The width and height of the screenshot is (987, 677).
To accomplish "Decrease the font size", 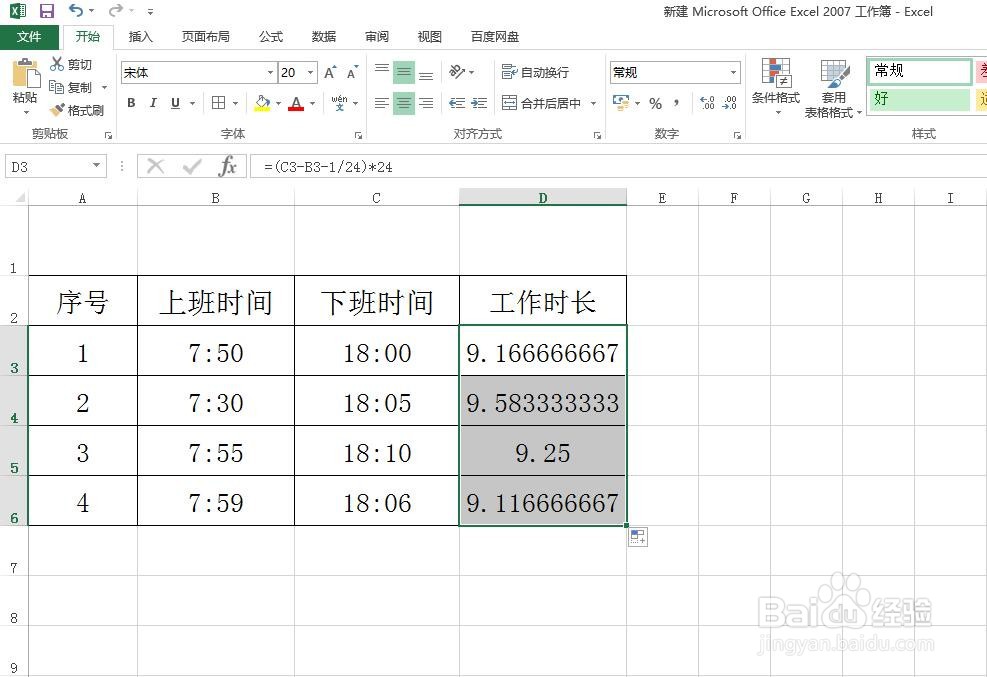I will (352, 73).
